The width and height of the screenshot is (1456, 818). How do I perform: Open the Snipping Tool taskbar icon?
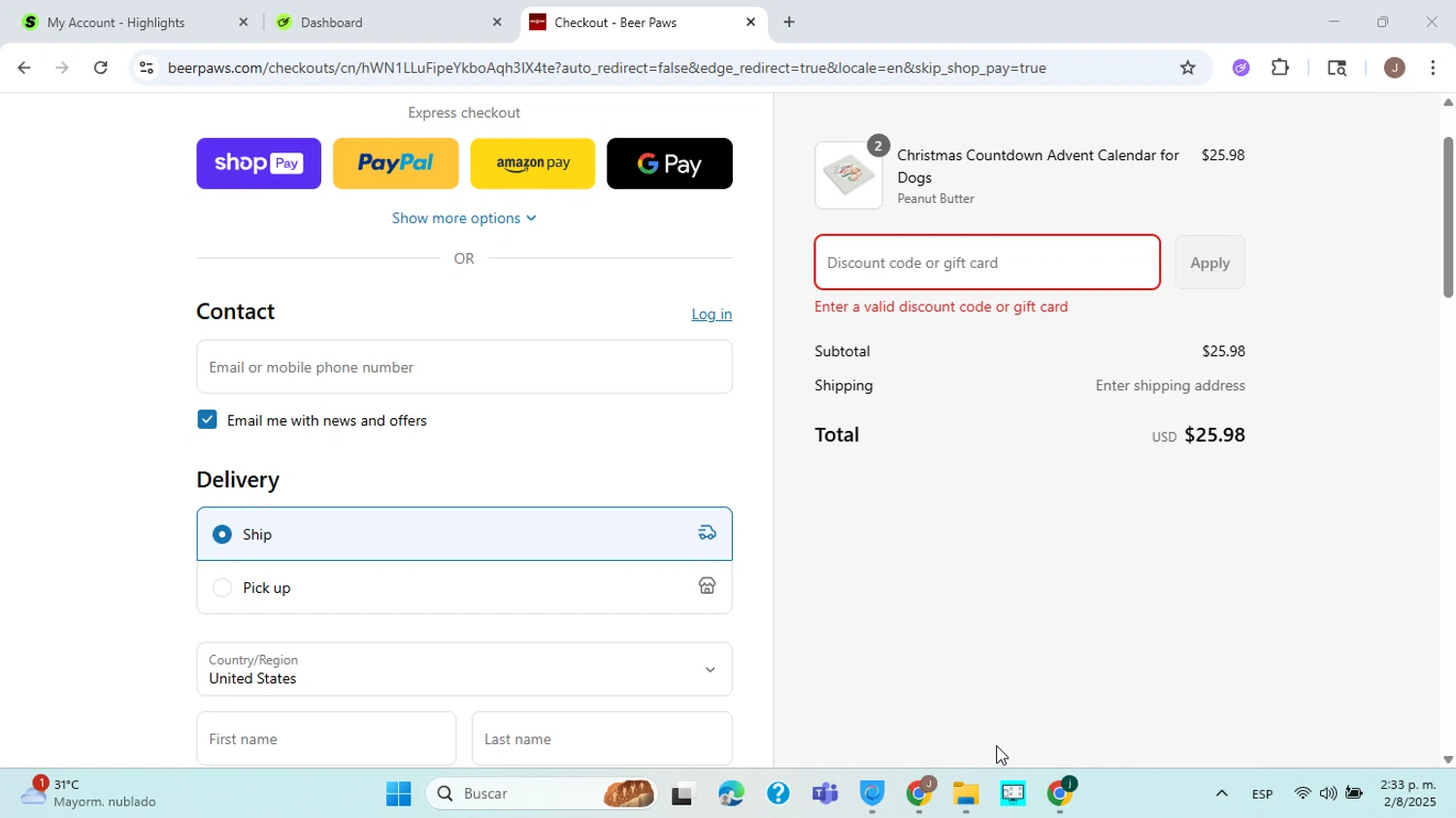pyautogui.click(x=1013, y=794)
